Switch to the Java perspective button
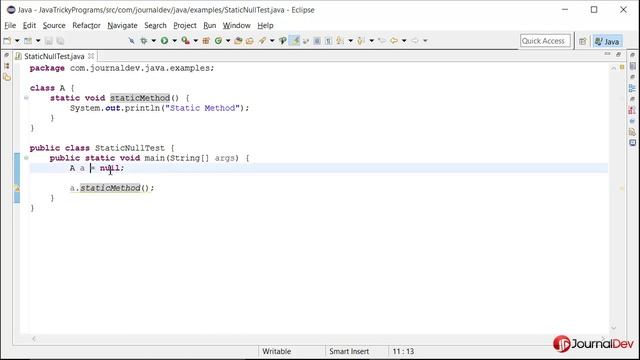The image size is (640, 360). (607, 41)
